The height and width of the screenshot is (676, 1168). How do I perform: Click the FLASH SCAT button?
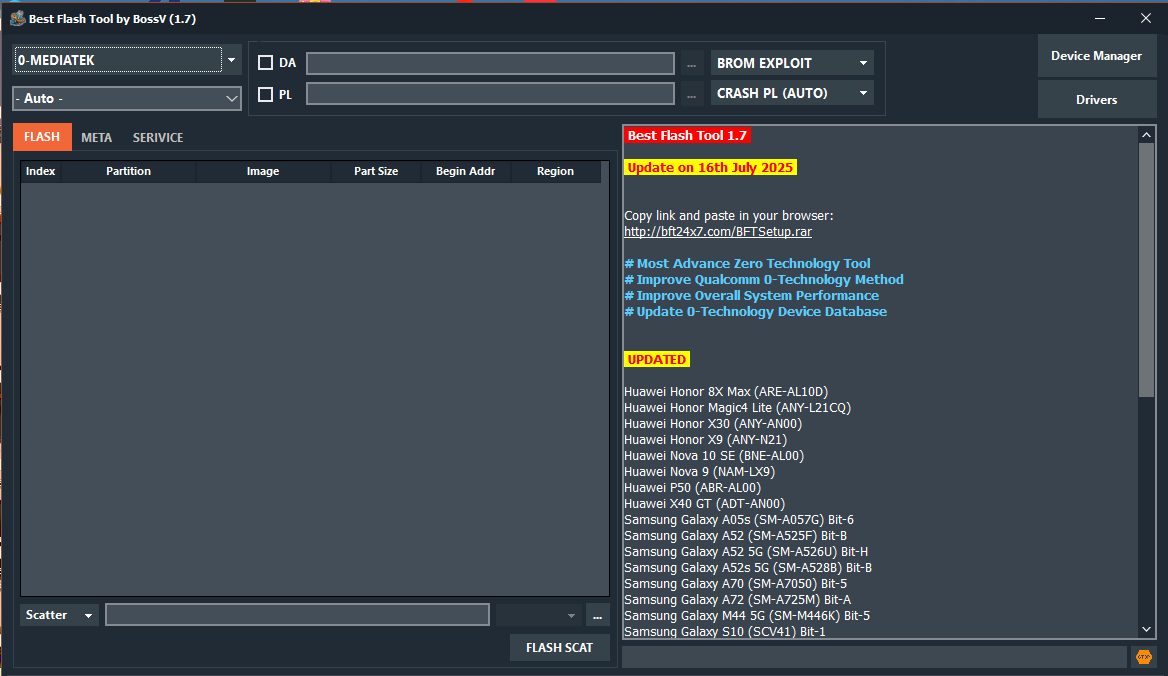click(x=559, y=647)
